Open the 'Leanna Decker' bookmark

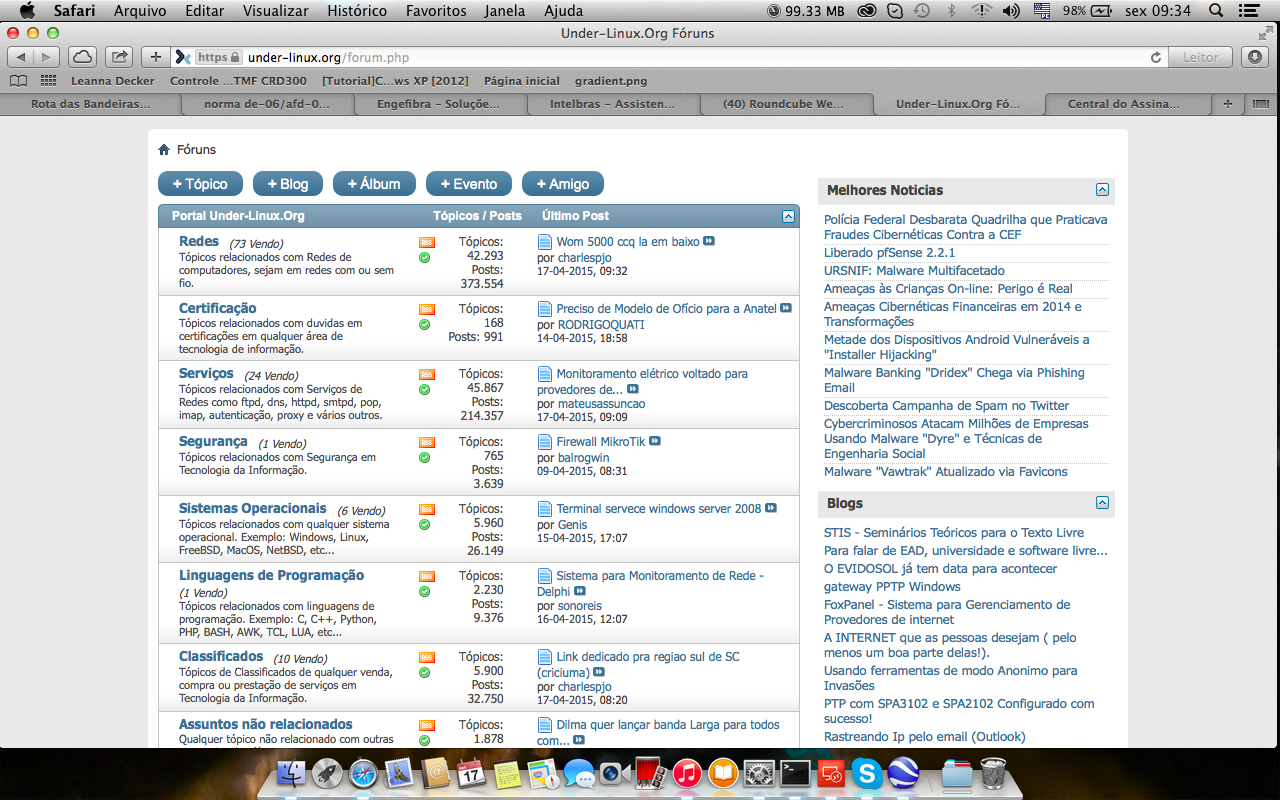pyautogui.click(x=113, y=81)
